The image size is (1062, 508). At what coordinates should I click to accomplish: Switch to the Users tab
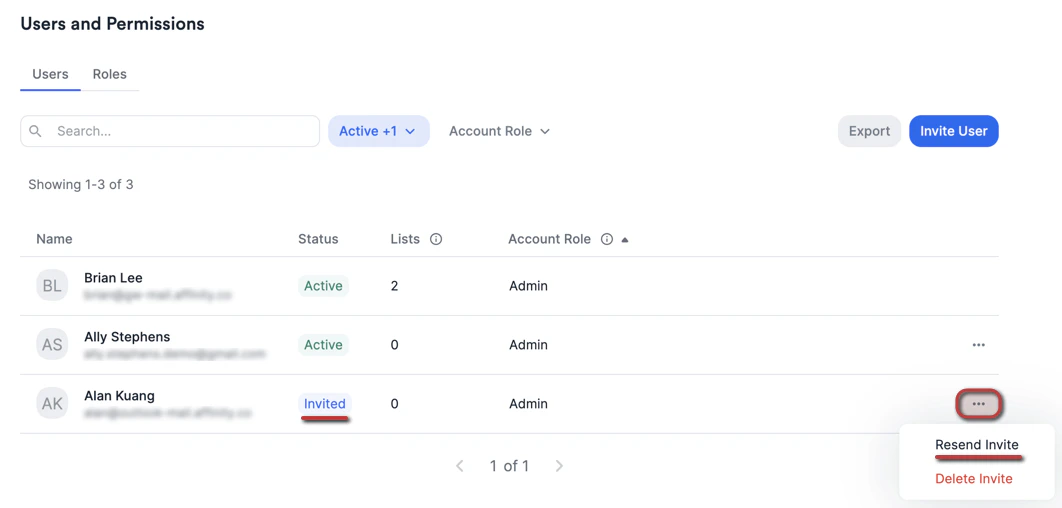50,75
